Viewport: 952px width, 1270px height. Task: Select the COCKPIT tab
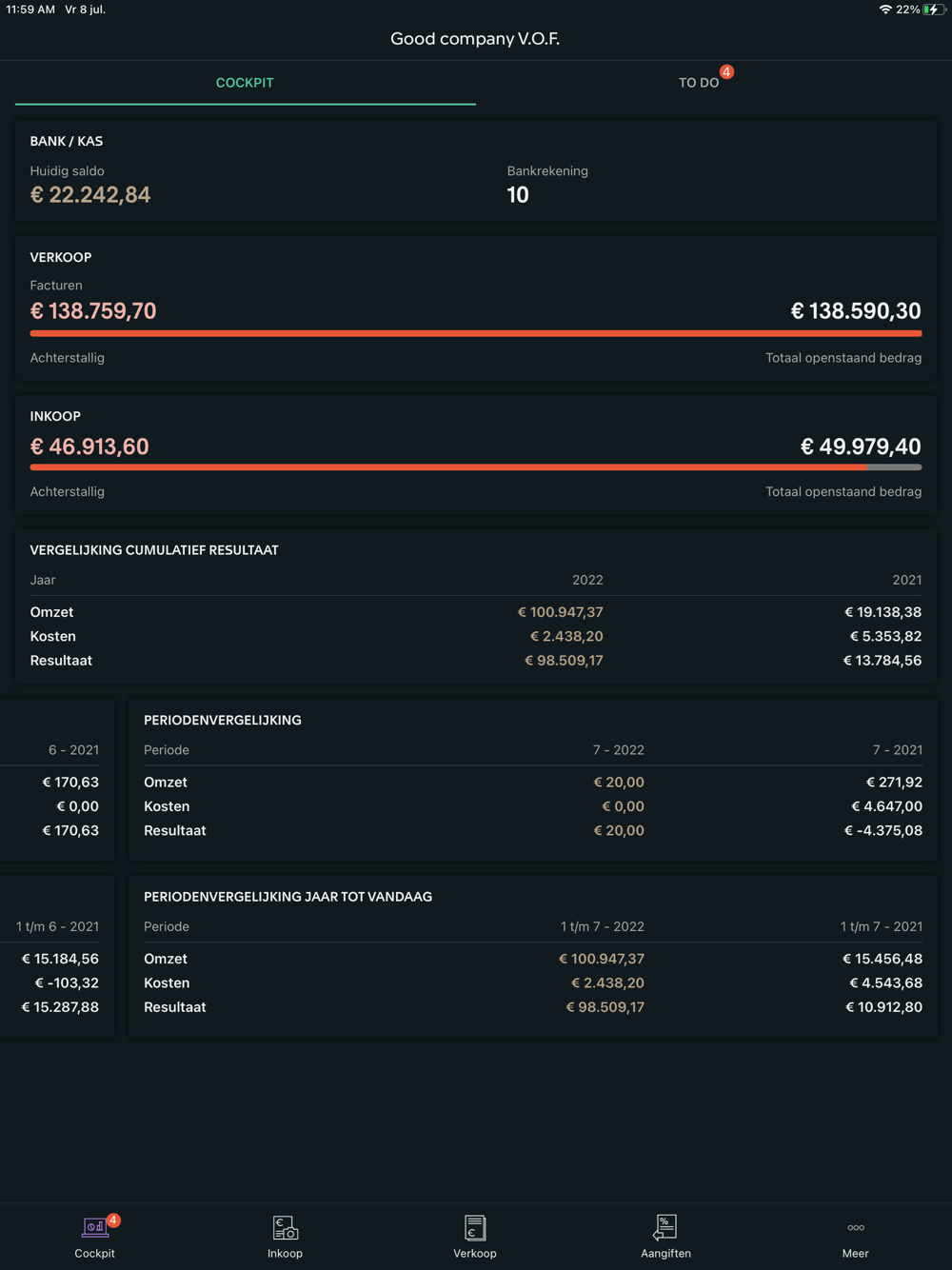tap(245, 83)
